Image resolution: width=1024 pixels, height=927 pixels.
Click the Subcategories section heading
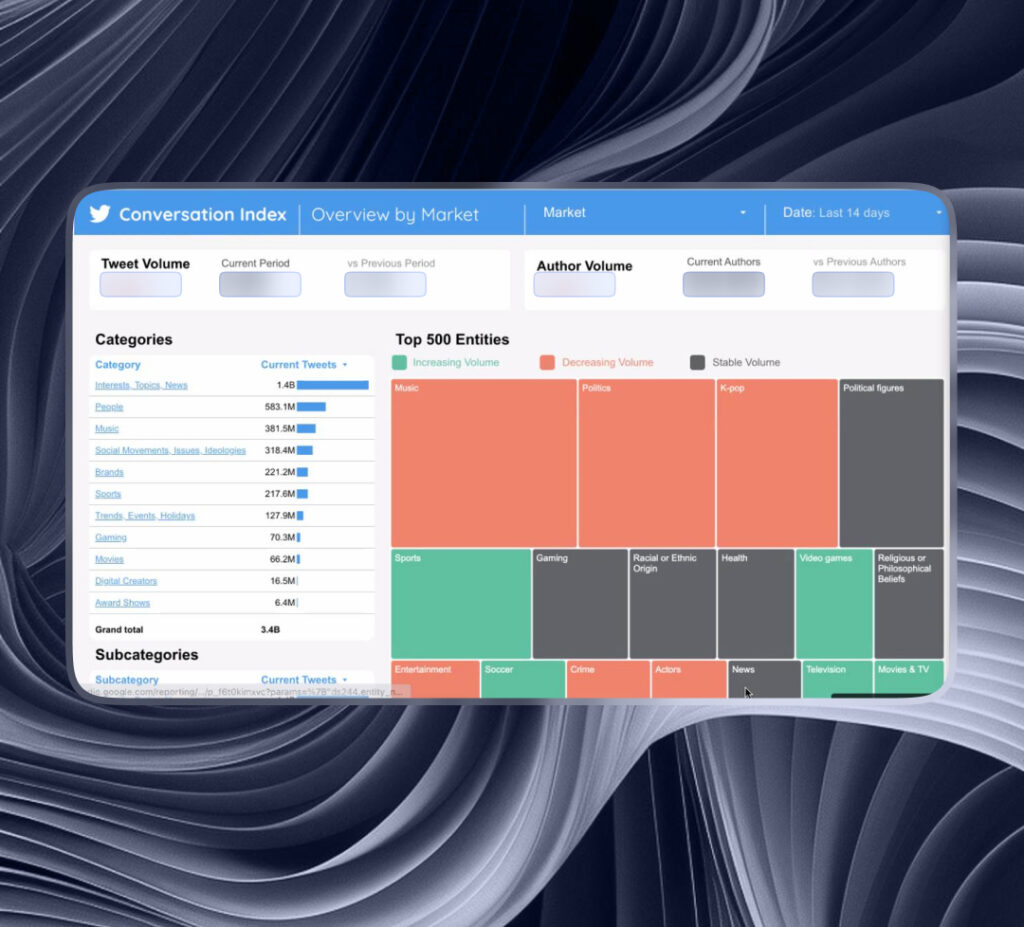pyautogui.click(x=147, y=655)
